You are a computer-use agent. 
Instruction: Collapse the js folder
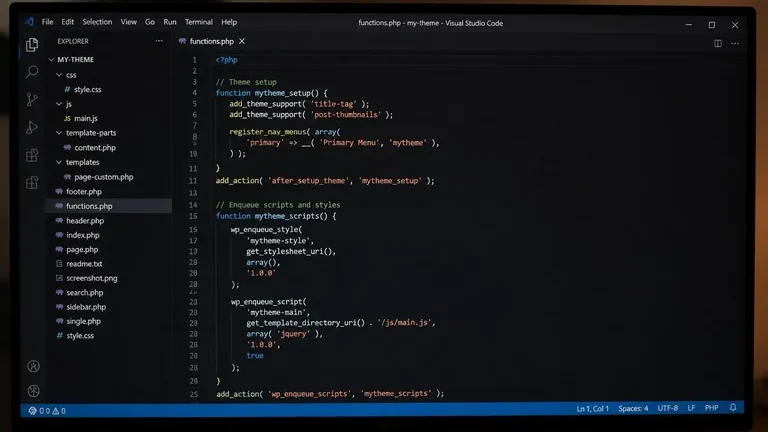(x=59, y=104)
